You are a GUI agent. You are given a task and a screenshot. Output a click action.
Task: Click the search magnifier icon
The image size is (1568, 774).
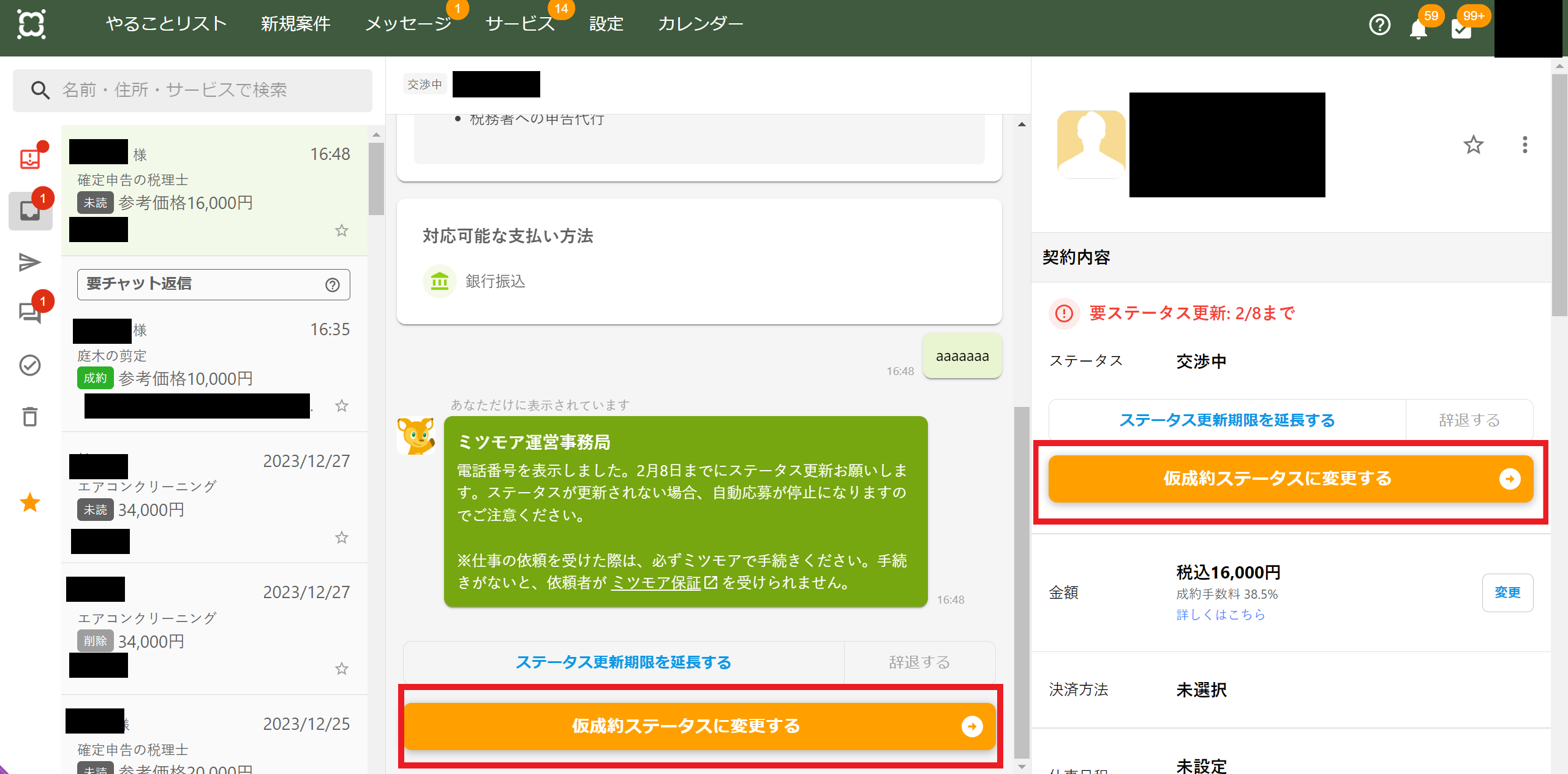click(x=40, y=90)
